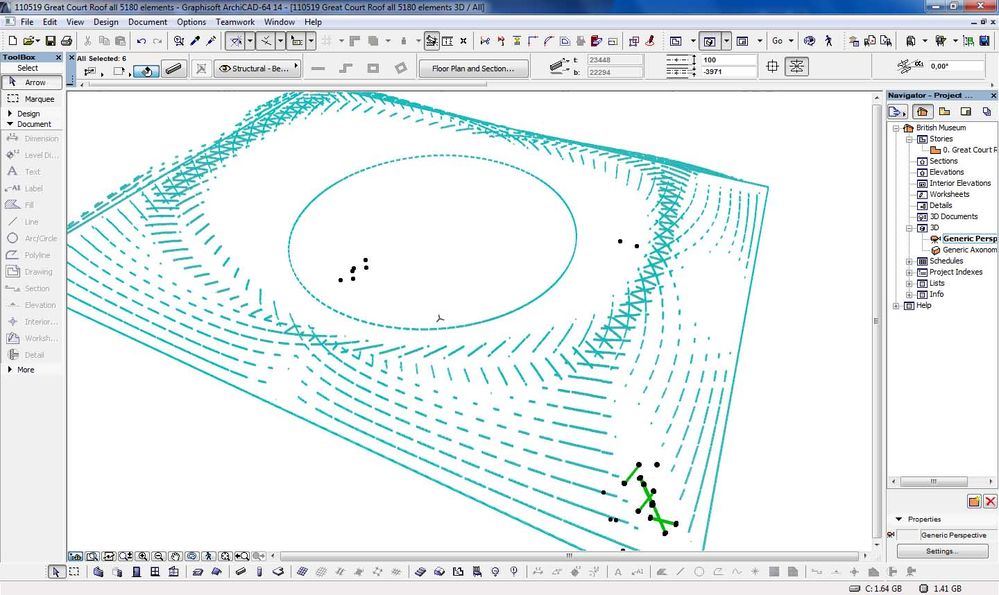Select the single beam geometry method
The width and height of the screenshot is (999, 595).
318,68
